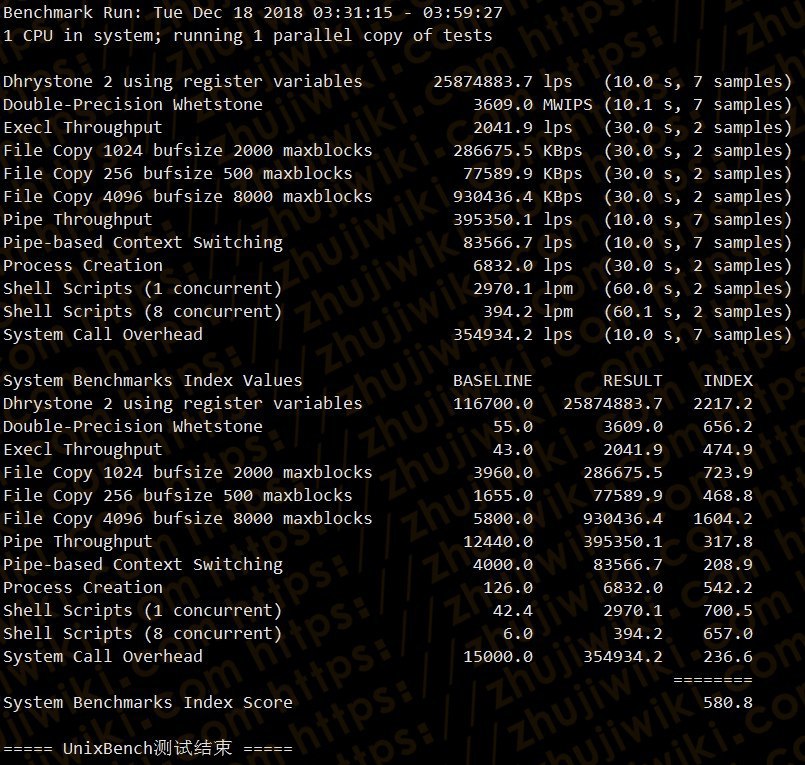The height and width of the screenshot is (765, 805).
Task: Click baseline value 42.4
Action: point(512,610)
